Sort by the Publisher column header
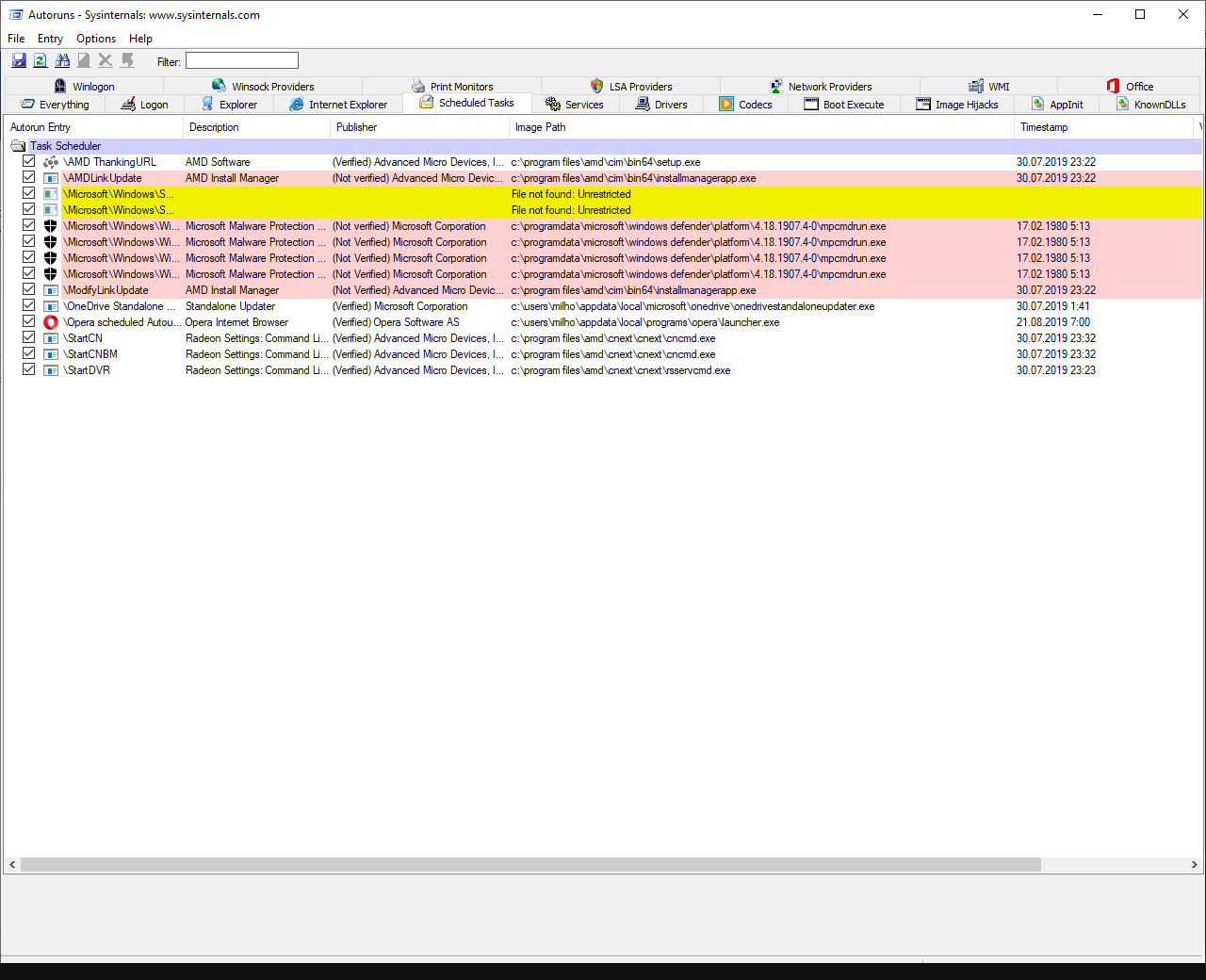This screenshot has height=980, width=1206. tap(419, 127)
